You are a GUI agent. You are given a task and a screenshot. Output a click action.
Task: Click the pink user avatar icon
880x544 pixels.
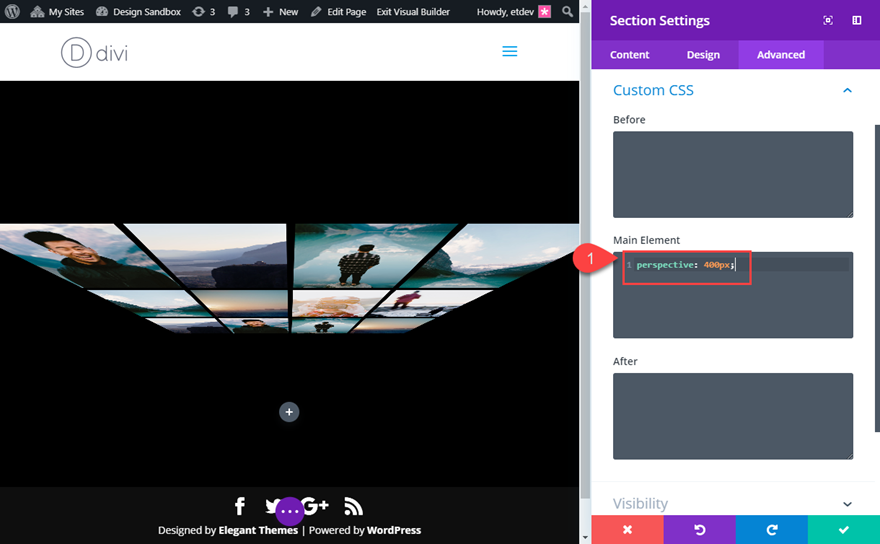pyautogui.click(x=544, y=11)
